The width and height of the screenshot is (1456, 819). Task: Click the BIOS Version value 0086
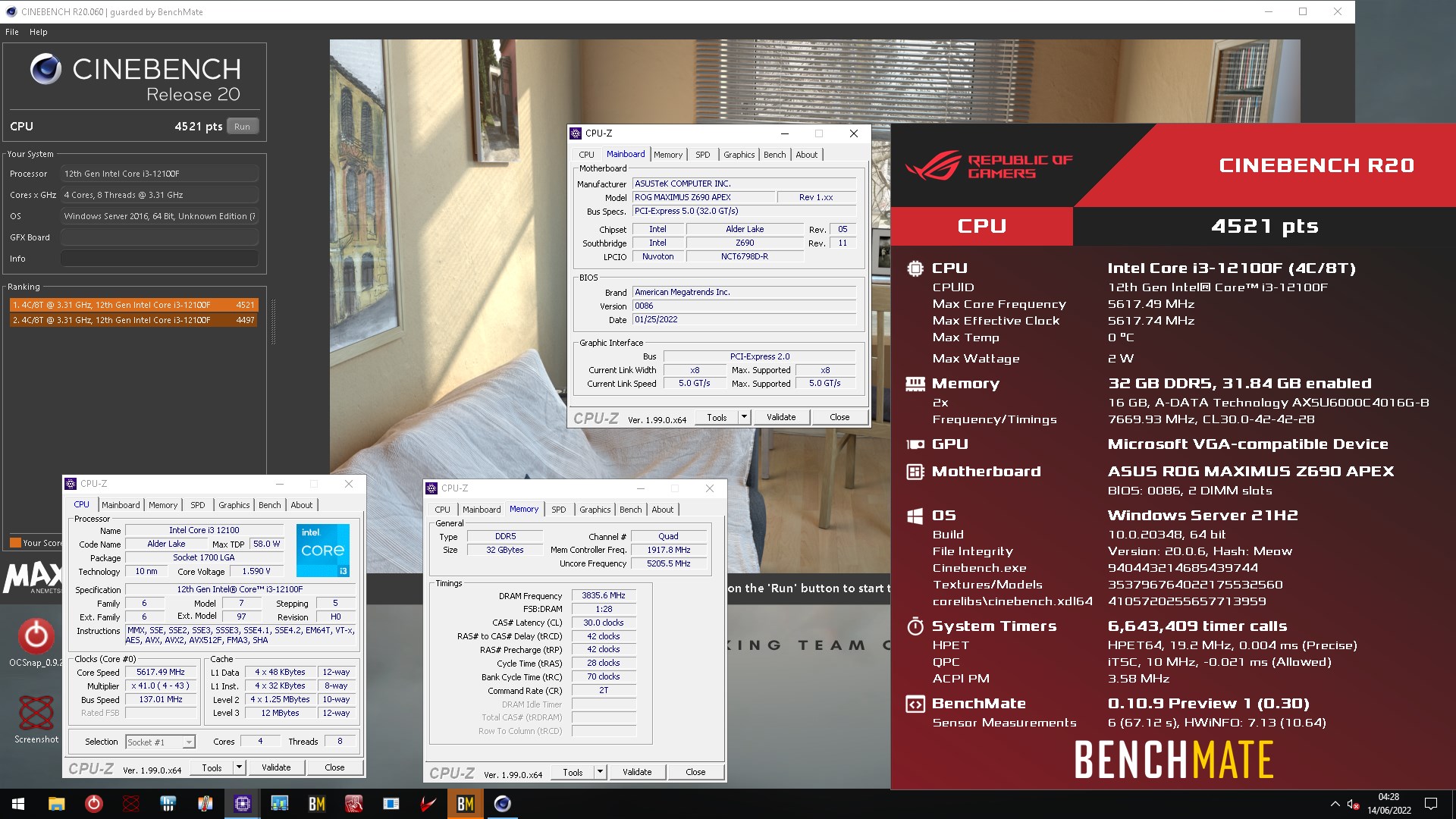click(x=745, y=306)
